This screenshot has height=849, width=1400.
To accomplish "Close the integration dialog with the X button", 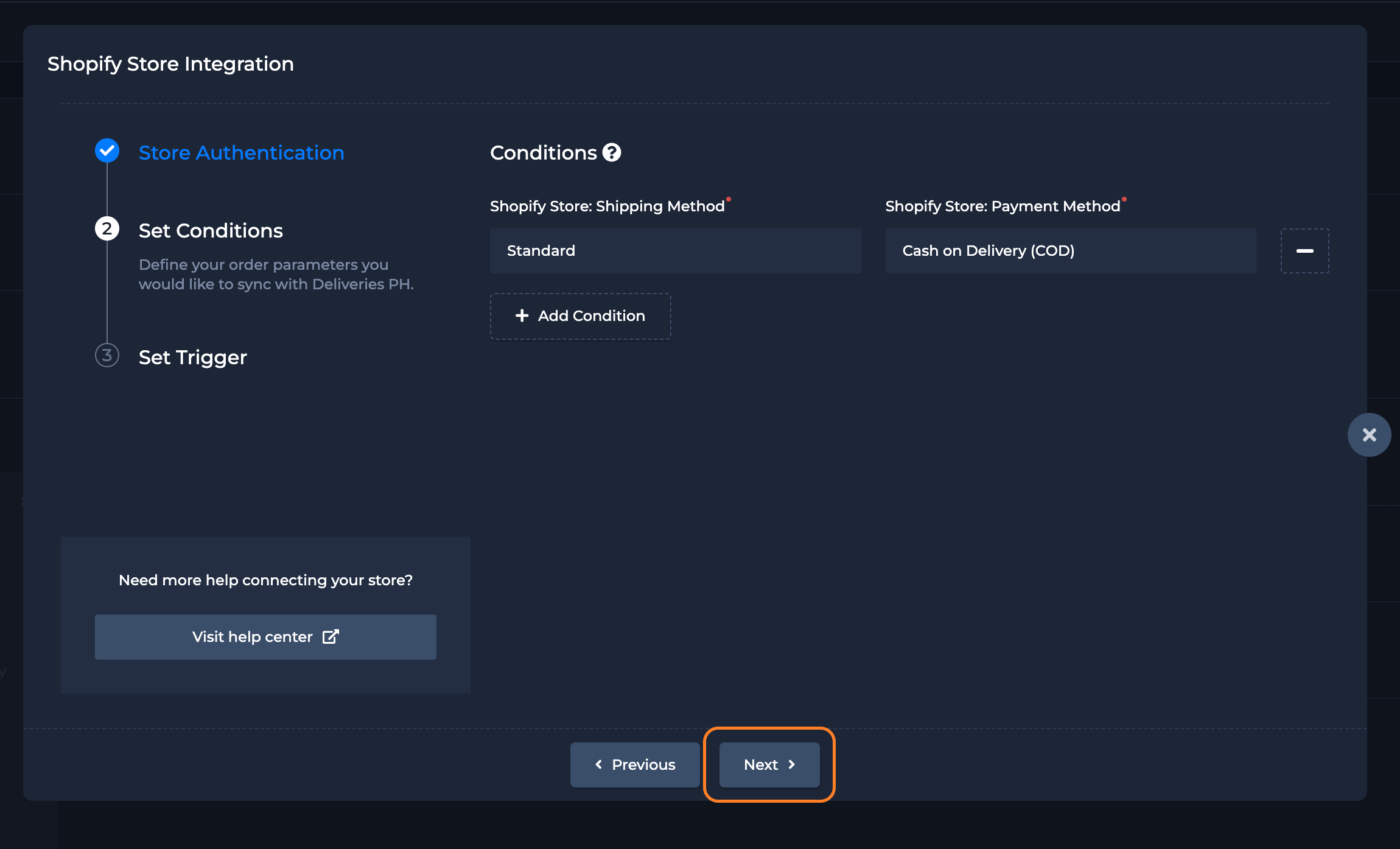I will pyautogui.click(x=1369, y=435).
